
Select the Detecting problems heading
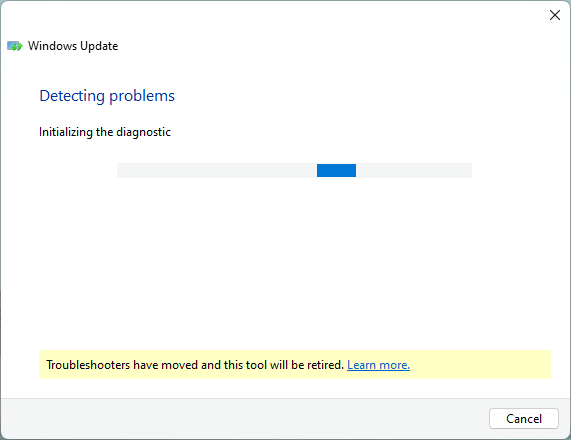click(107, 96)
